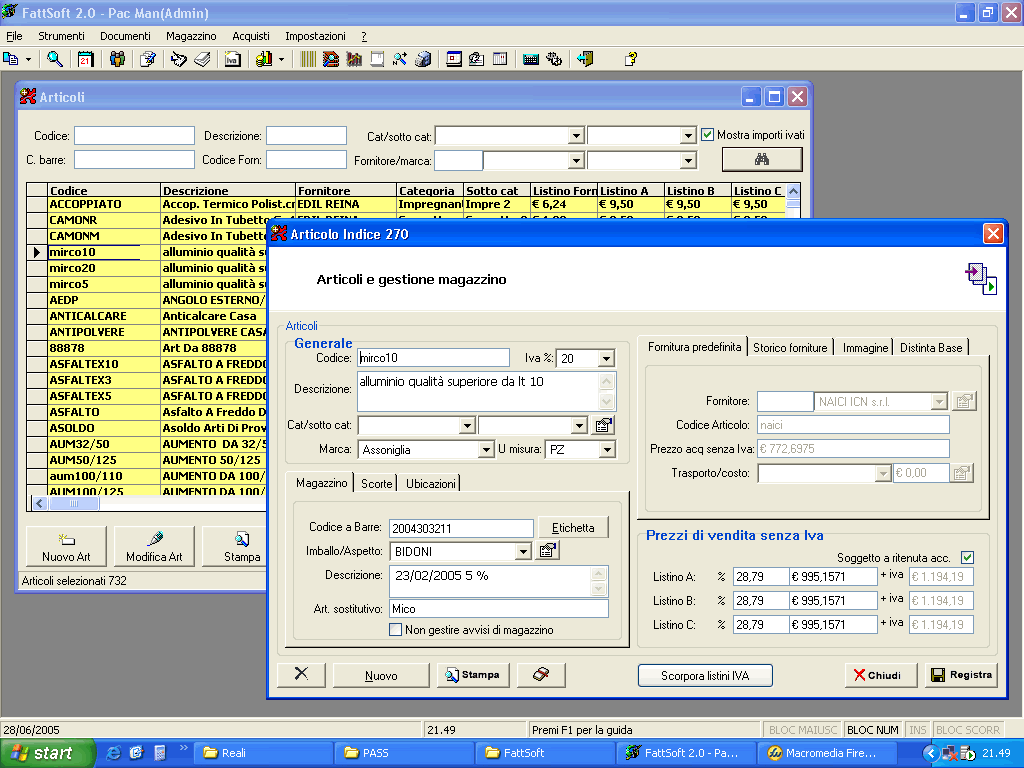Launch Internet Explorer from quick launch
The width and height of the screenshot is (1024, 768).
coord(113,753)
